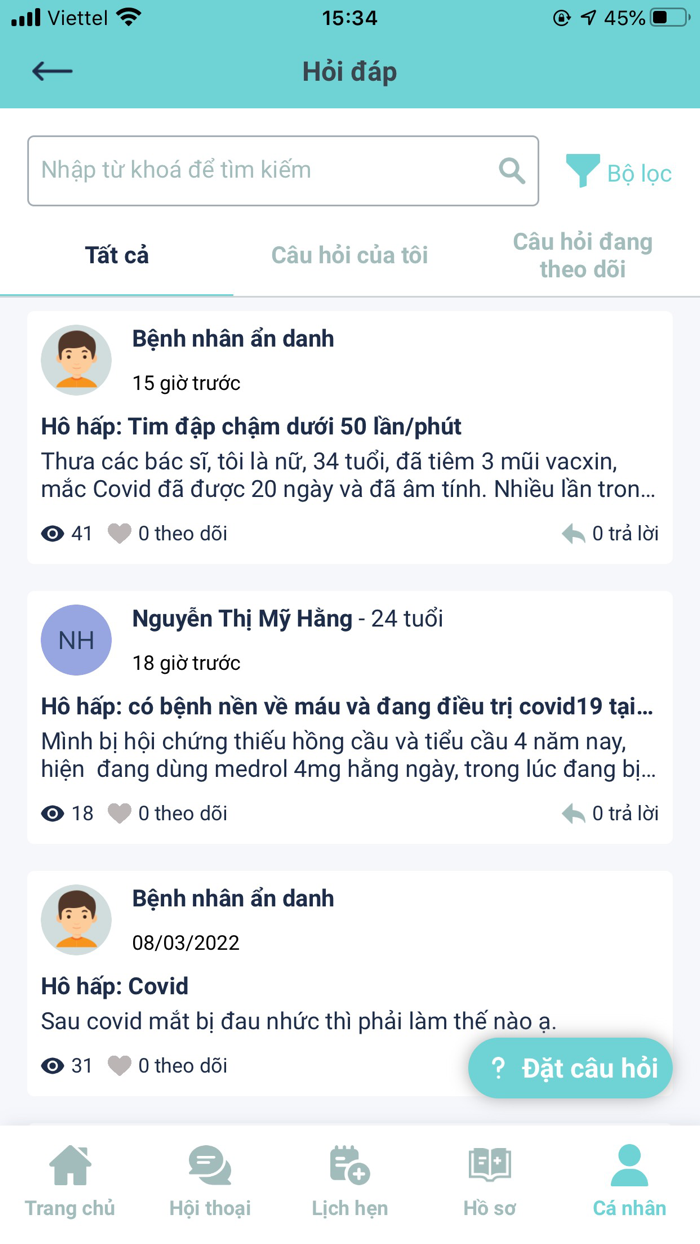Screen dimensions: 700x1244
Task: Open the Câu hỏi đang theo dõi tab
Action: point(583,253)
